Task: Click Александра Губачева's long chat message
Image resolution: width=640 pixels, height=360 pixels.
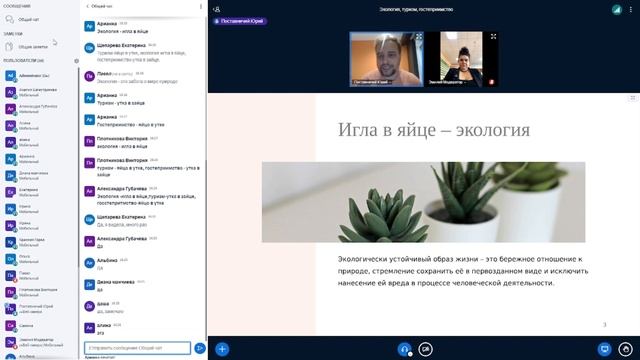Action: 146,200
